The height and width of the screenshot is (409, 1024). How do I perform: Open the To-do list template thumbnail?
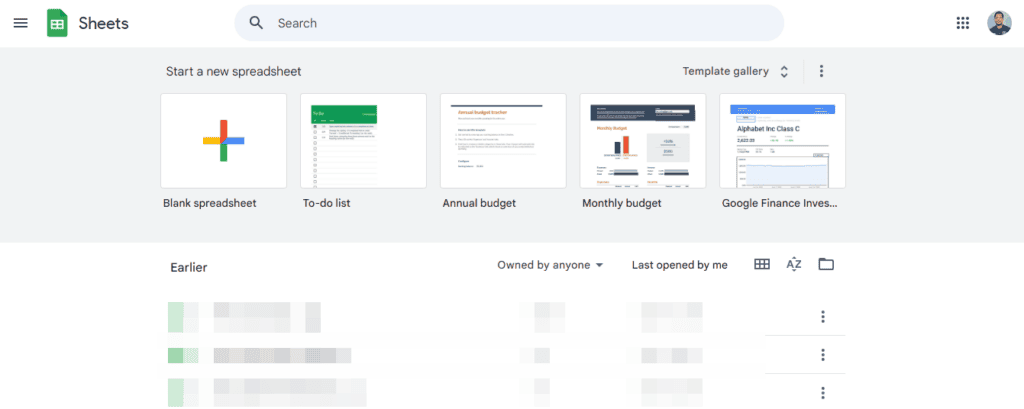[363, 140]
